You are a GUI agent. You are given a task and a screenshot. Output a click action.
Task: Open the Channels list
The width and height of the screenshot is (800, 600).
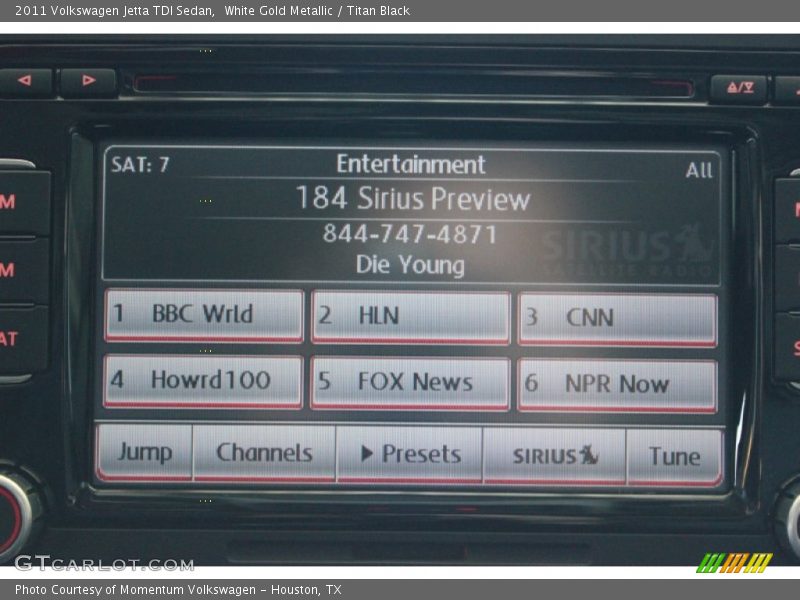pyautogui.click(x=264, y=453)
